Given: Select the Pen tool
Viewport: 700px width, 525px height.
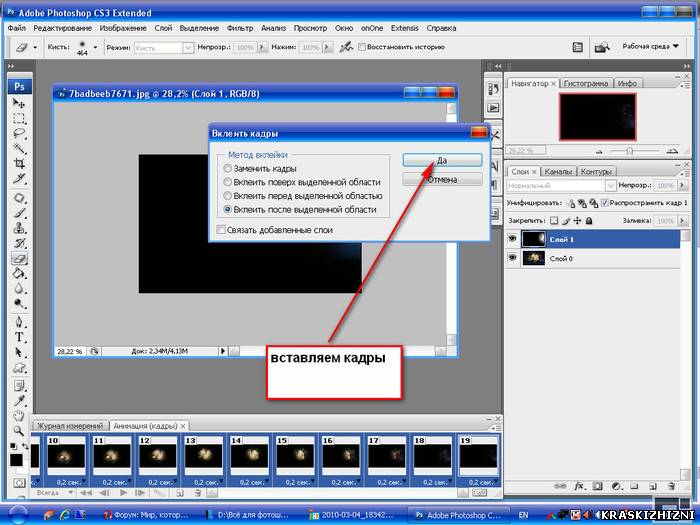Looking at the screenshot, I should point(19,322).
